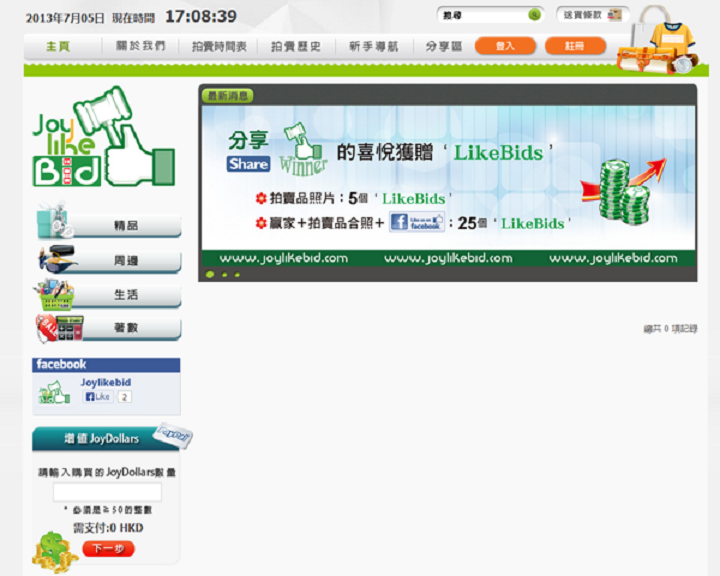Click the shopping bag graphic in header
The height and width of the screenshot is (576, 720).
tap(658, 40)
